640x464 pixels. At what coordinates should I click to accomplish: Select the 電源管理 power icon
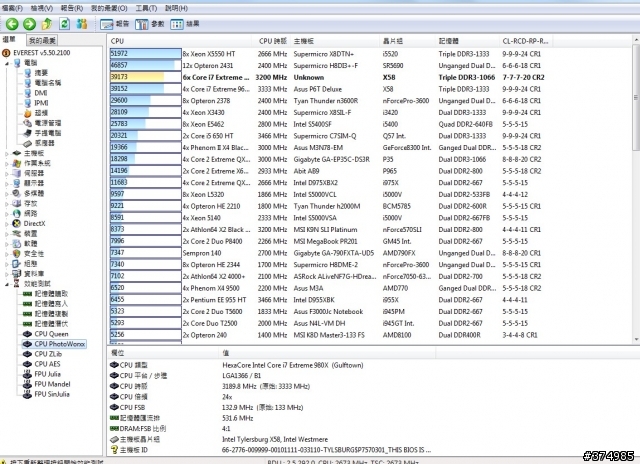[x=27, y=123]
